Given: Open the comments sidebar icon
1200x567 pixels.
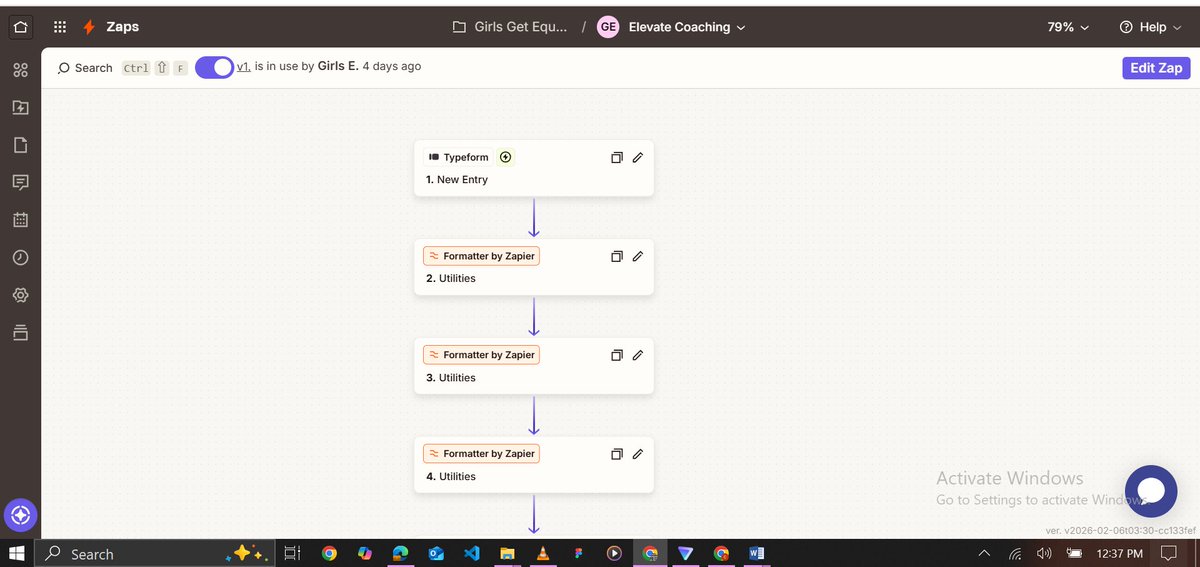Looking at the screenshot, I should point(20,182).
